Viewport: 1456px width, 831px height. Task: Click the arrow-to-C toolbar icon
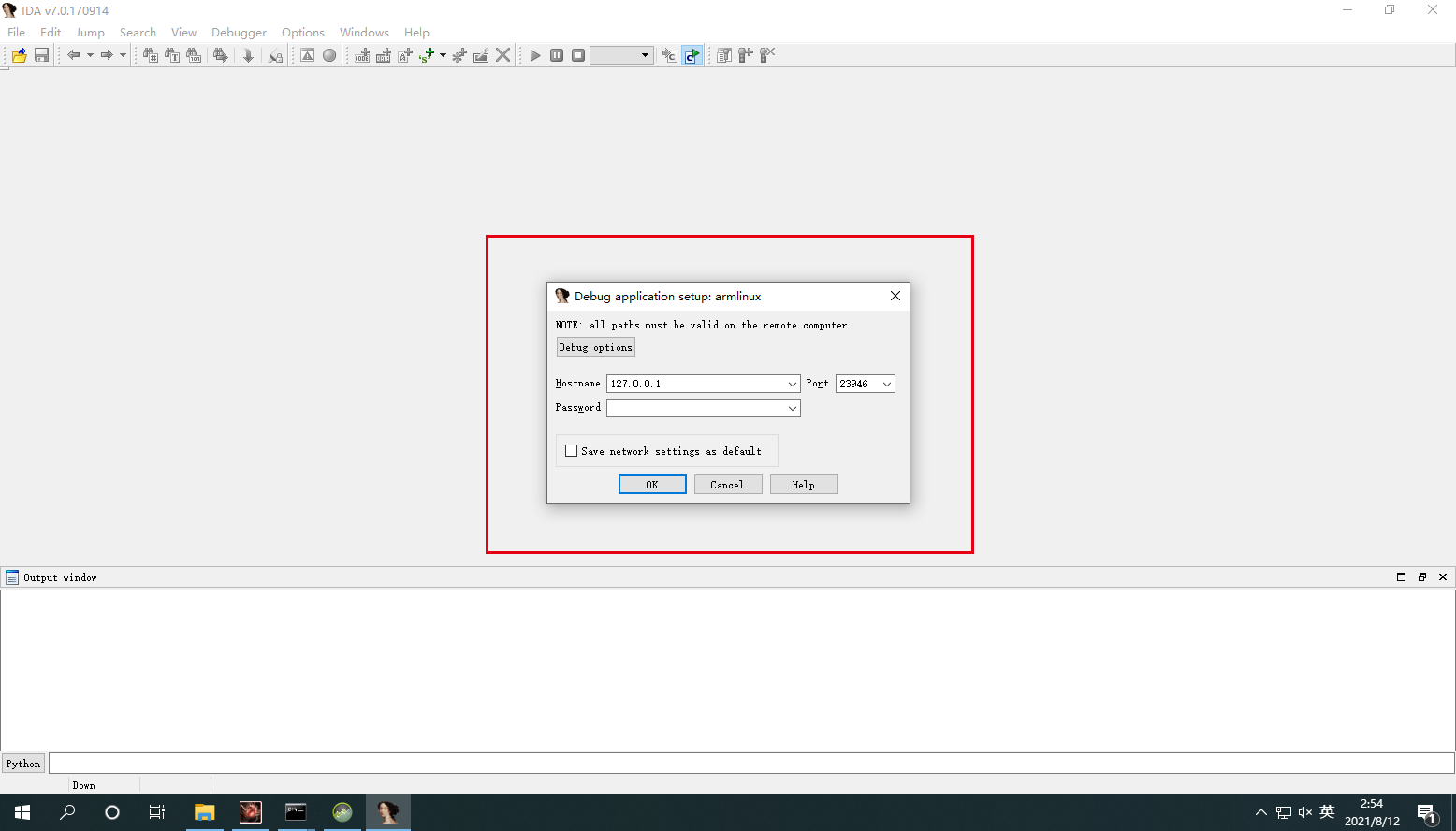[669, 55]
